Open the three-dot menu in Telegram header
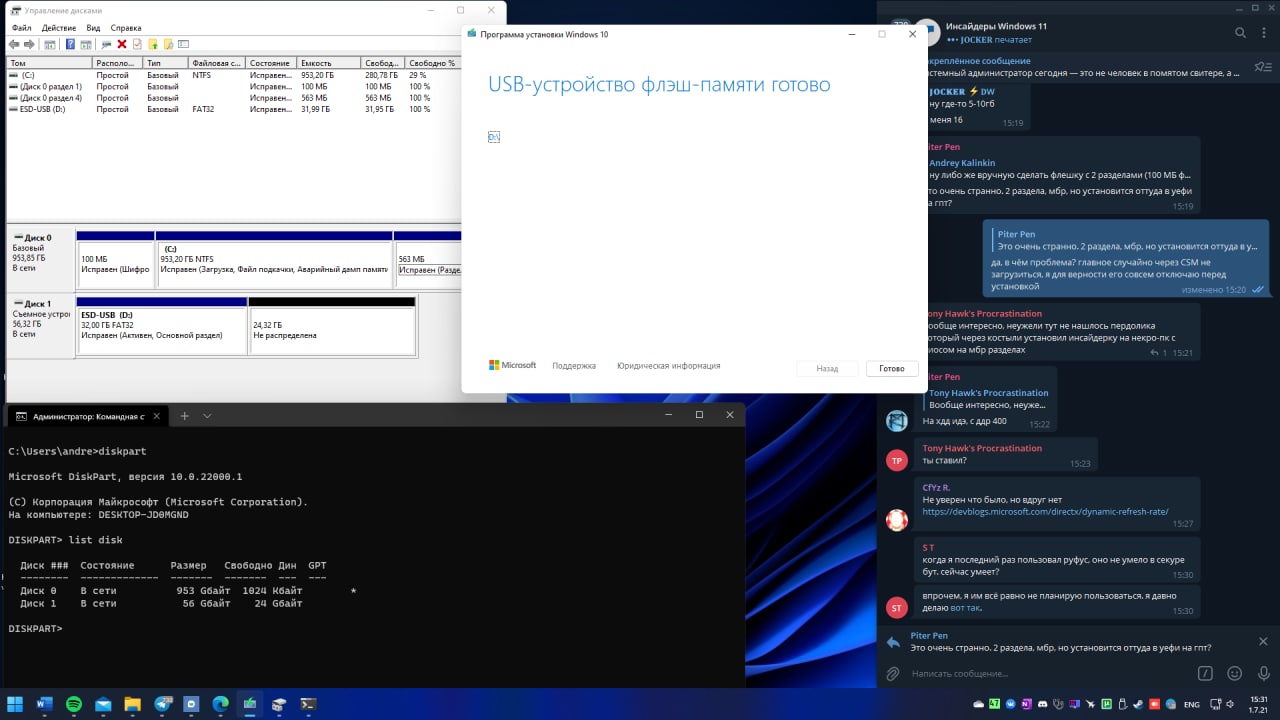 point(1264,33)
